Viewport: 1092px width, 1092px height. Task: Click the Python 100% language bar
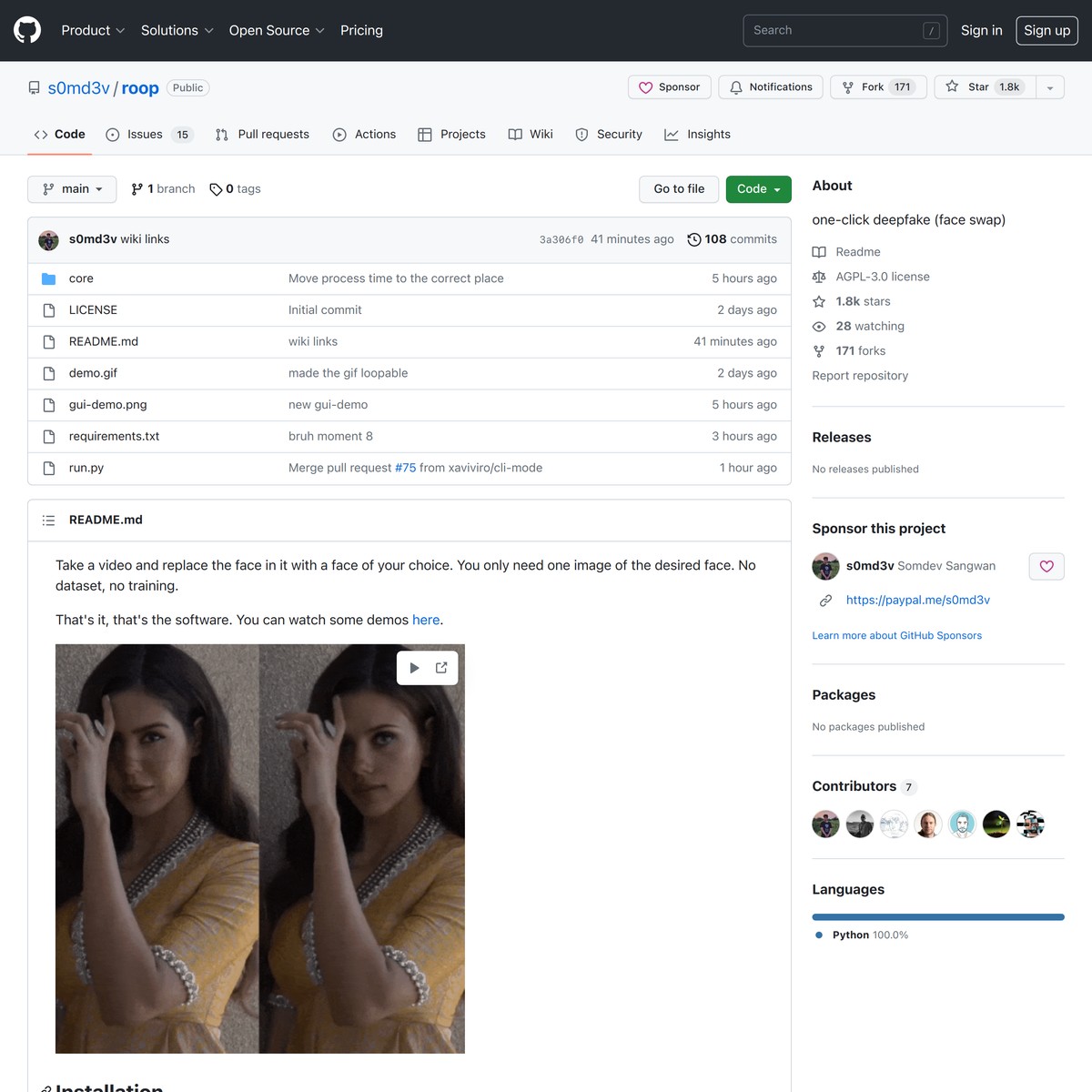pos(937,917)
